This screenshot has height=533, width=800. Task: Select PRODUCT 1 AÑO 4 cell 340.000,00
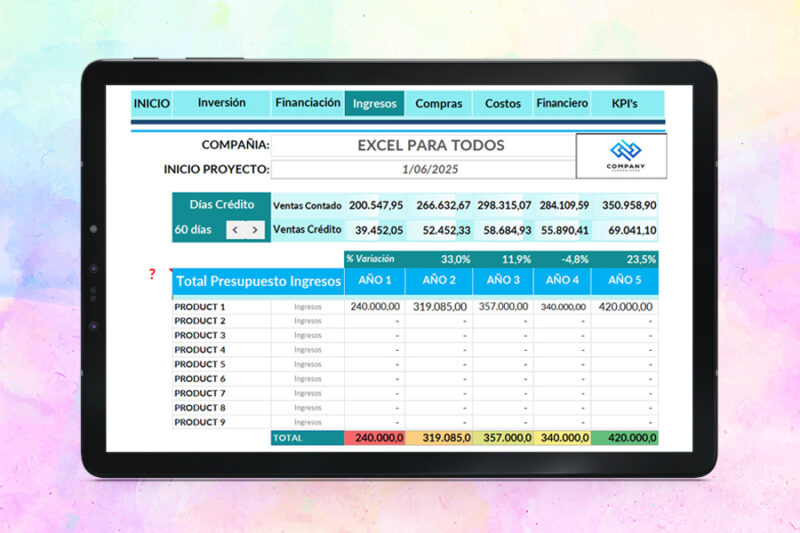(562, 307)
